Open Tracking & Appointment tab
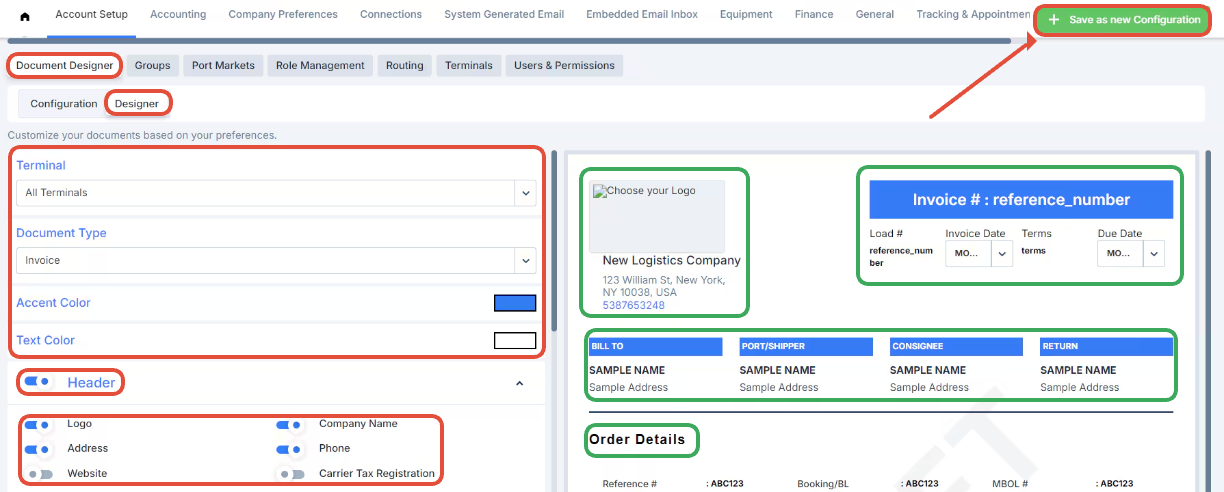1224x492 pixels. (973, 14)
